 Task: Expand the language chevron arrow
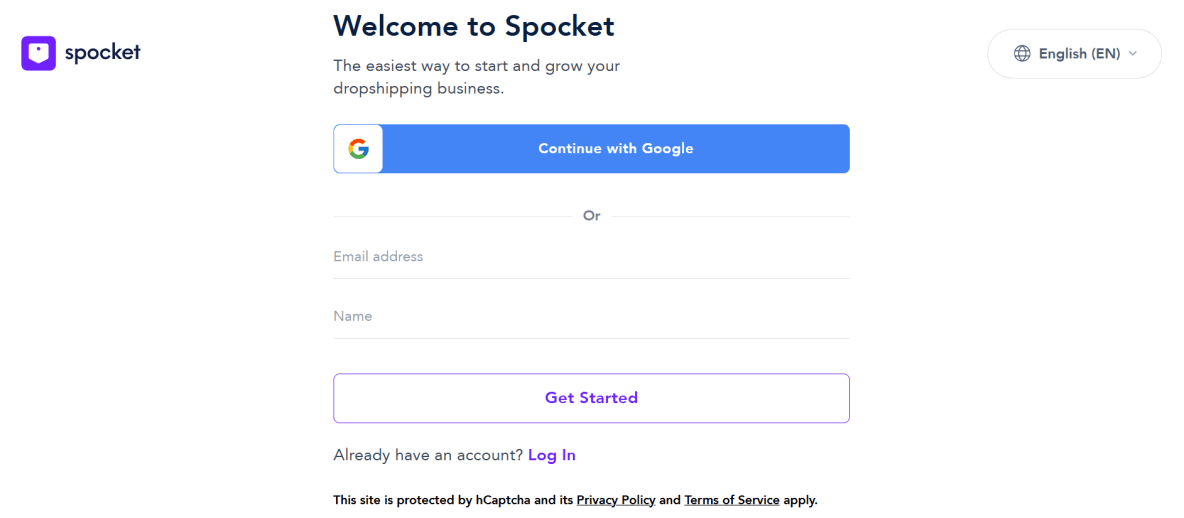[1133, 54]
